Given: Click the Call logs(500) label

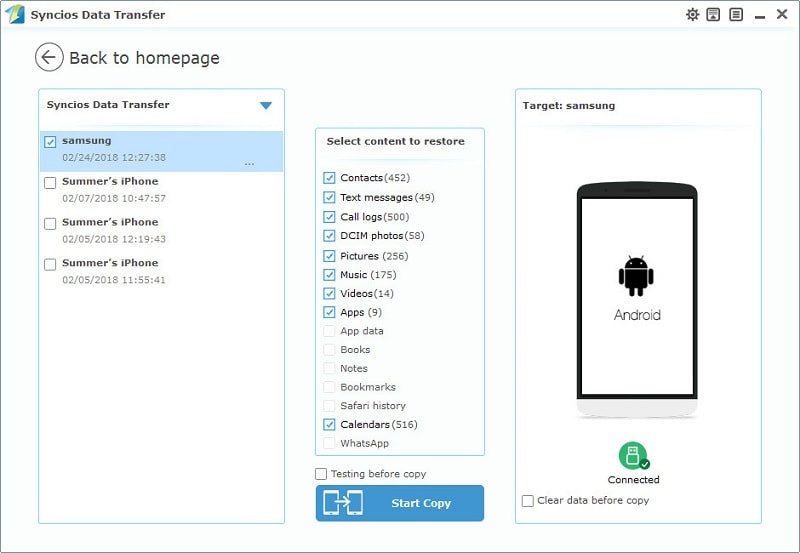Looking at the screenshot, I should pos(374,217).
